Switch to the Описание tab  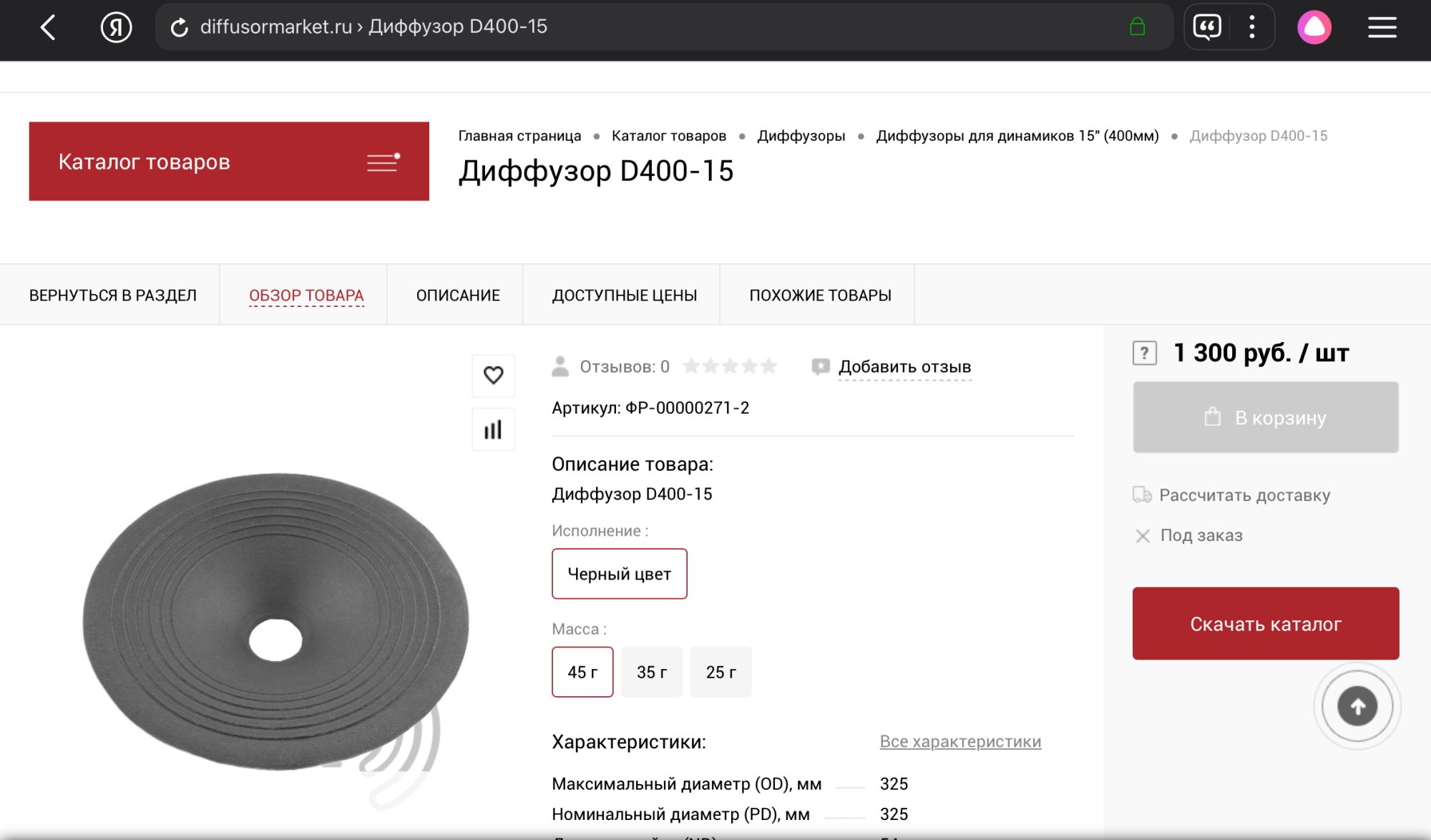458,295
